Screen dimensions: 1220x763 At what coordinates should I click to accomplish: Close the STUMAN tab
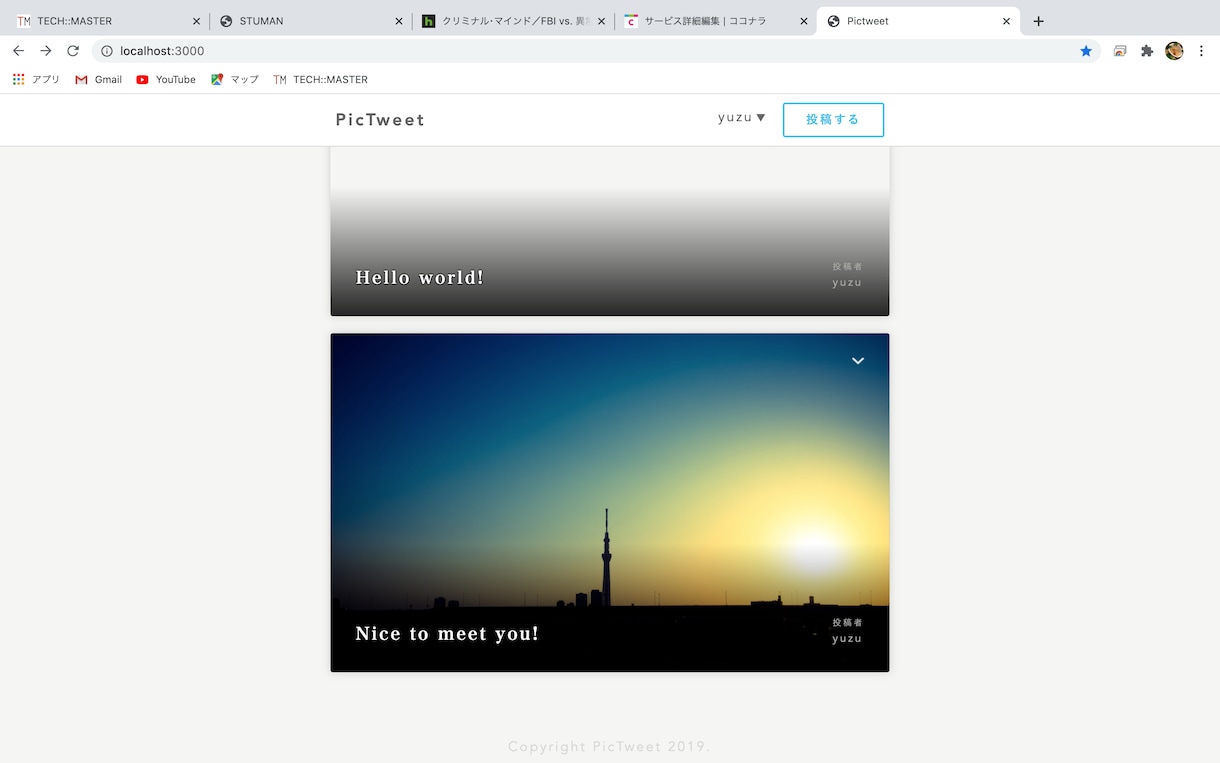coord(399,21)
